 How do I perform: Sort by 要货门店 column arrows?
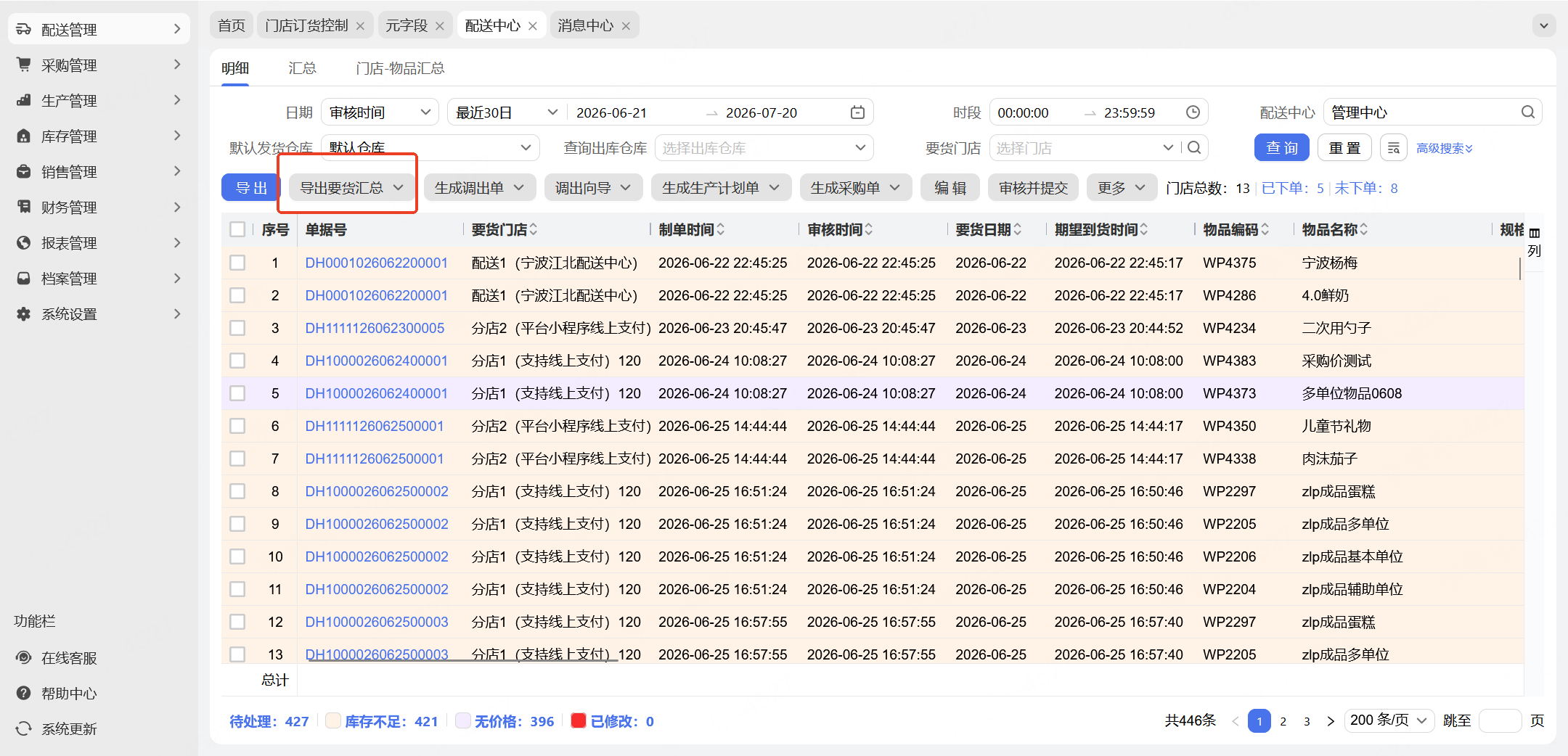tap(534, 230)
